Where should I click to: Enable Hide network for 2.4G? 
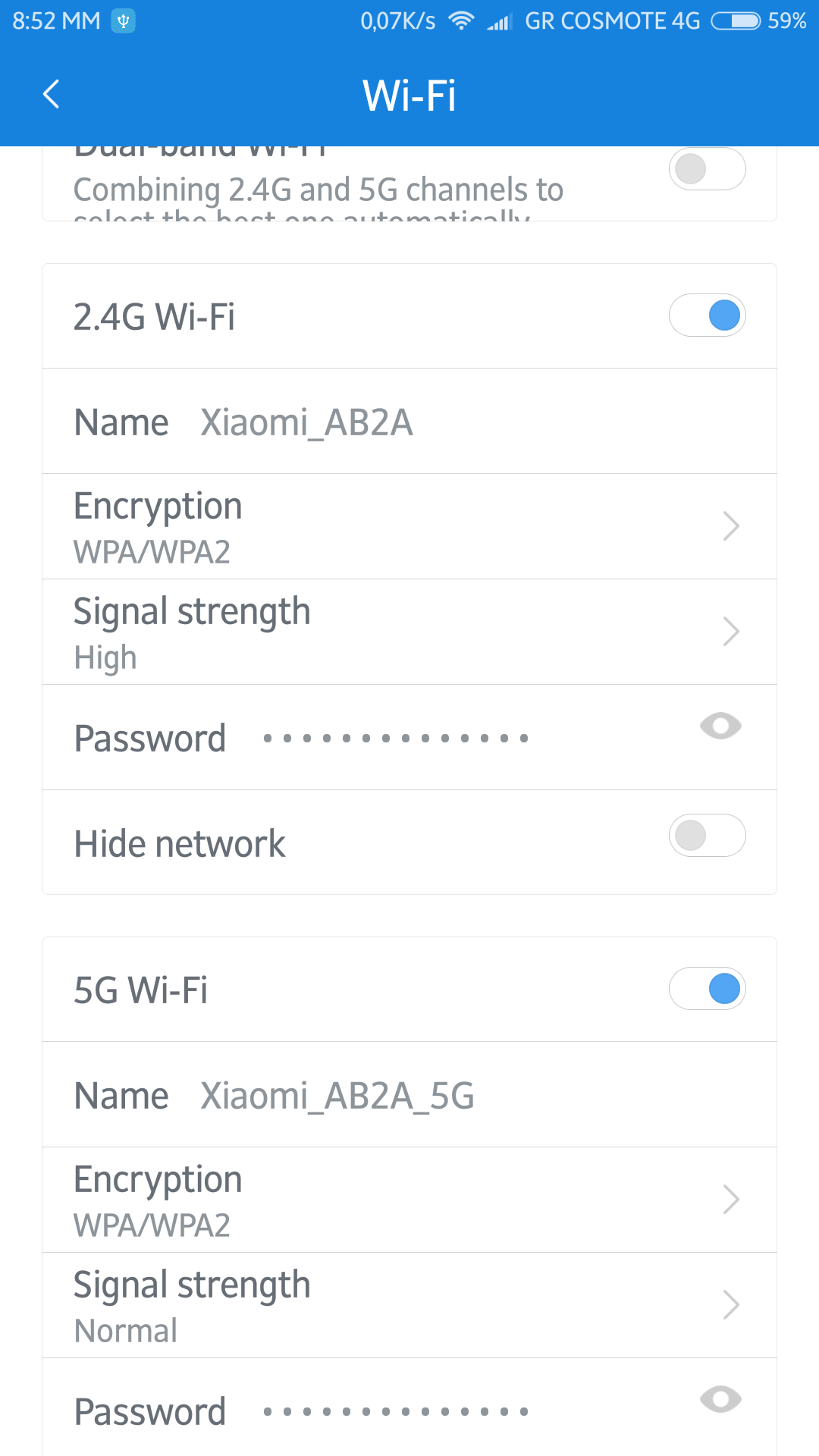tap(707, 836)
